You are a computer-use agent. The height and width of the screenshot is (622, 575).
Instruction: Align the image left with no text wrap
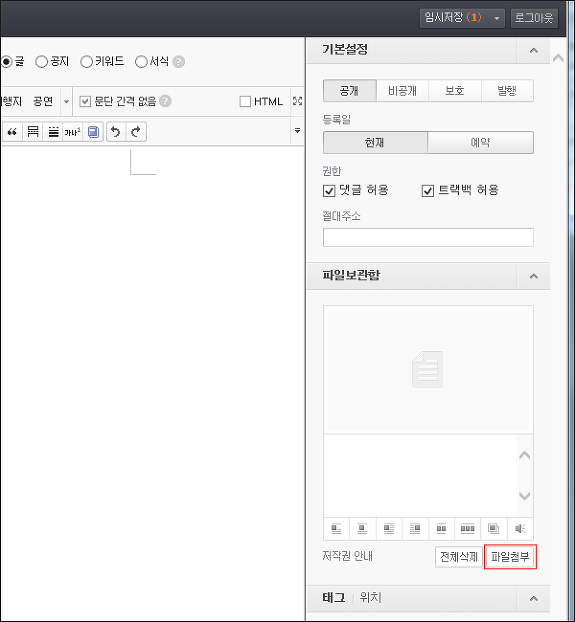pos(336,529)
